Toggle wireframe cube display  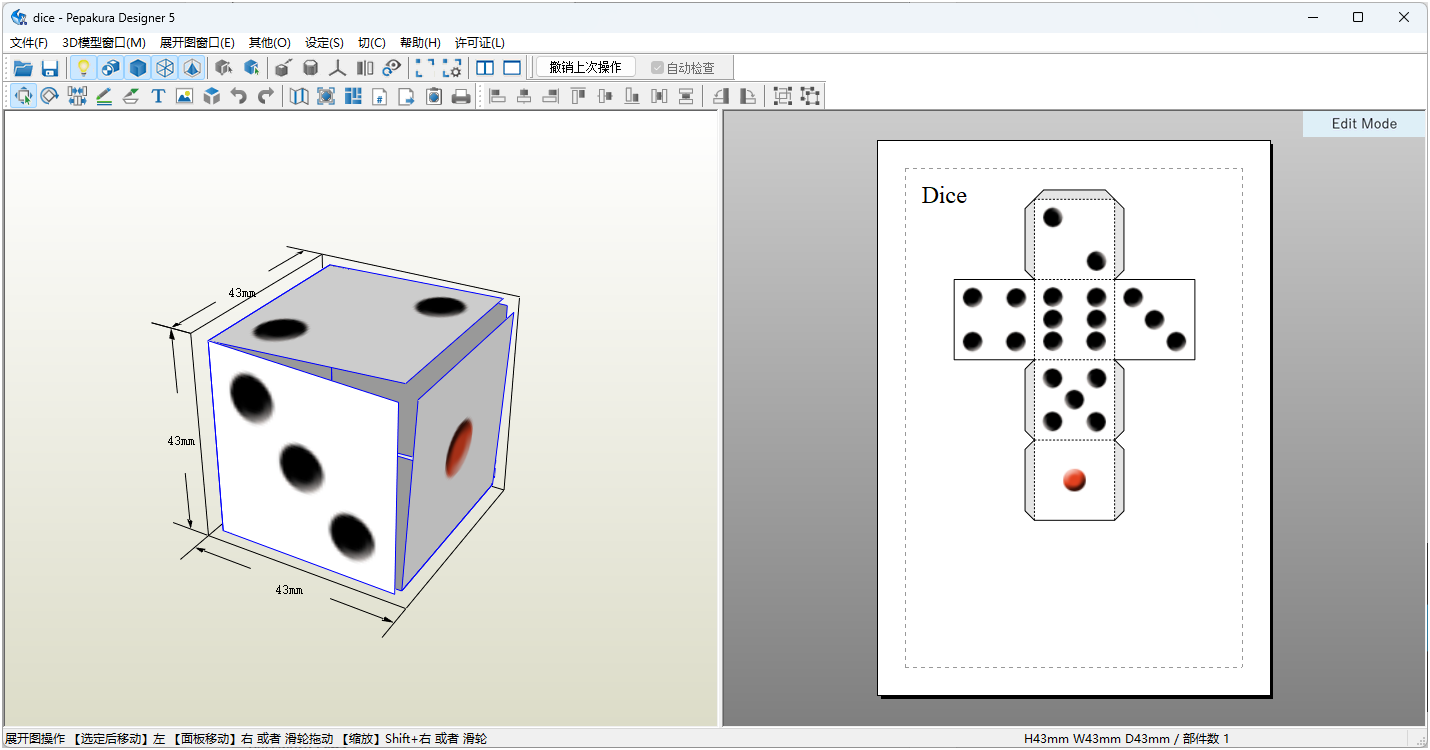pos(165,68)
